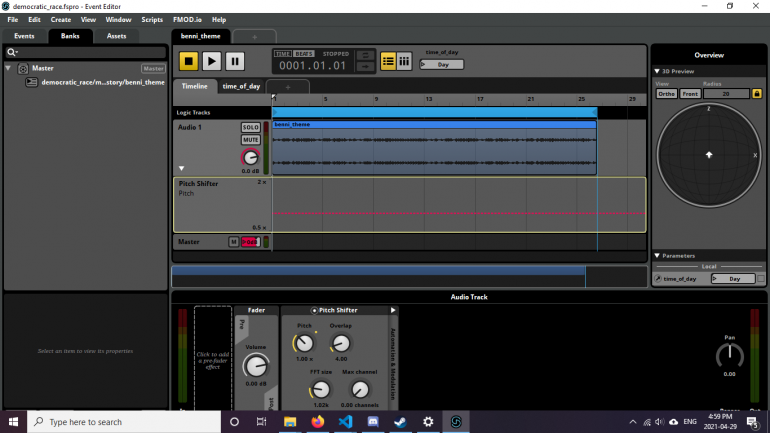Mute the Audio 1 track
770x433 pixels.
(250, 140)
